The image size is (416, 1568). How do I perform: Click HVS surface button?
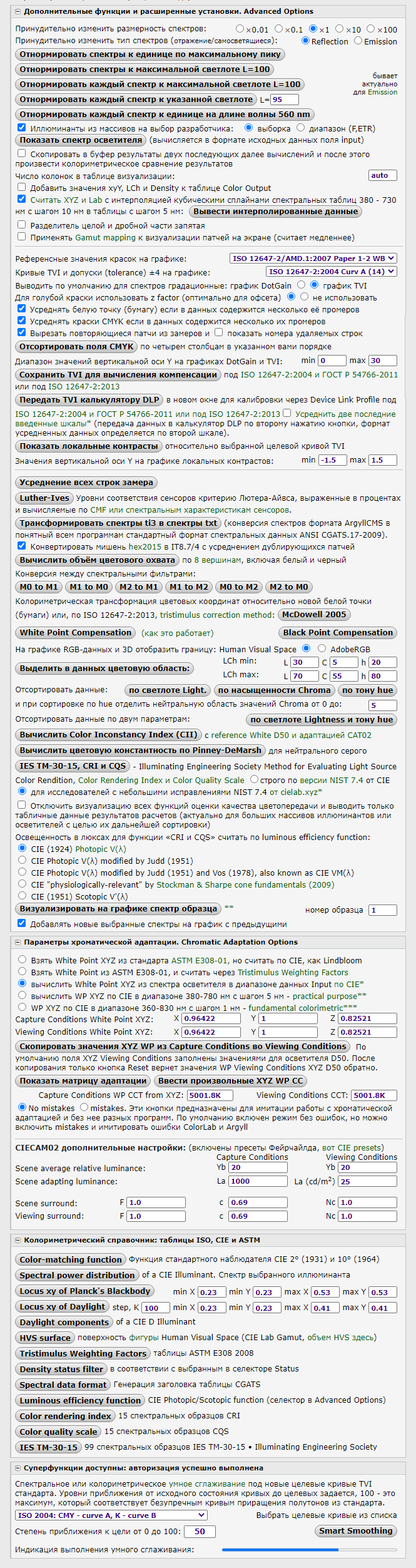45,1338
